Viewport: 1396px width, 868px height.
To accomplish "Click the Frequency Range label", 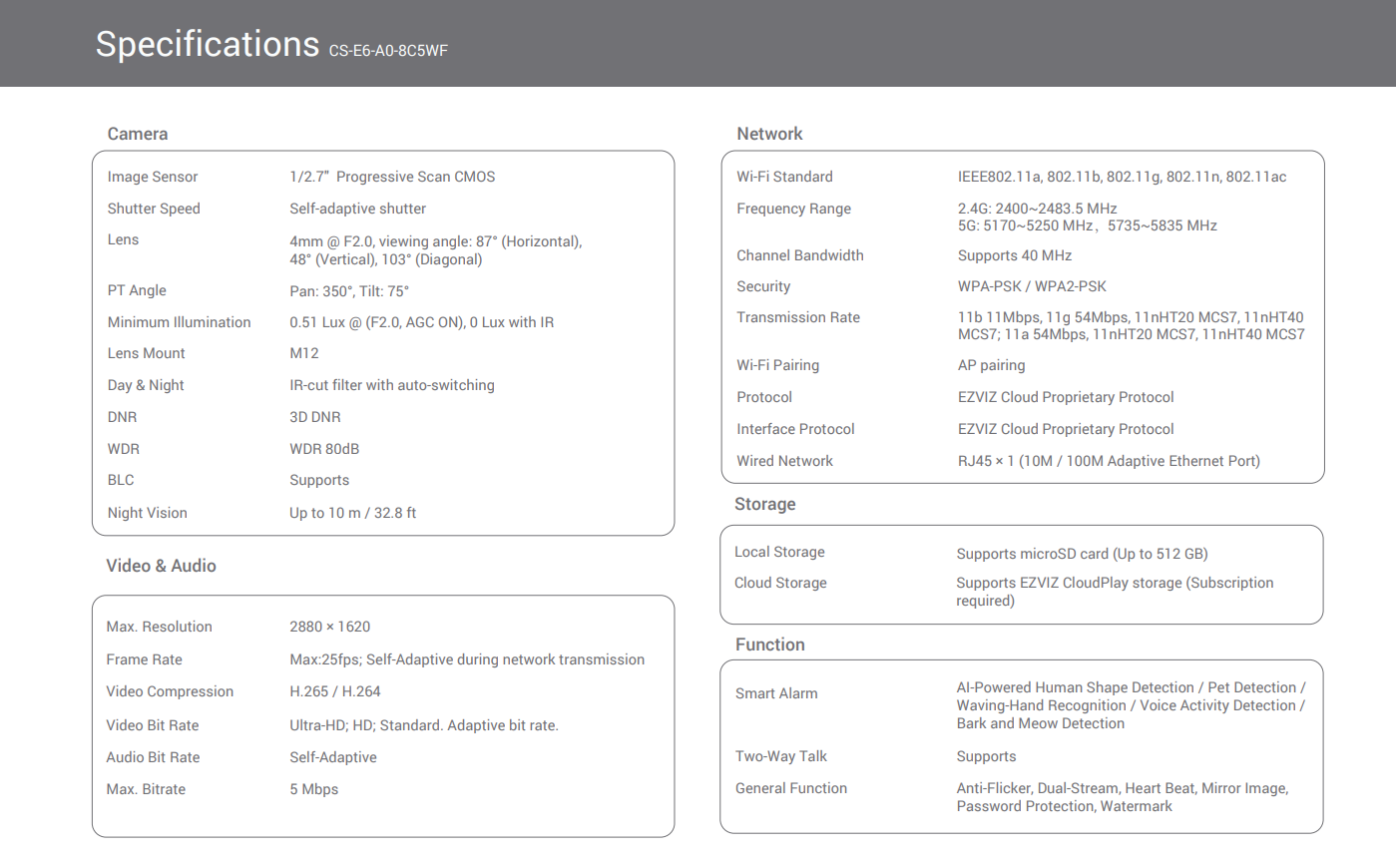I will 793,209.
